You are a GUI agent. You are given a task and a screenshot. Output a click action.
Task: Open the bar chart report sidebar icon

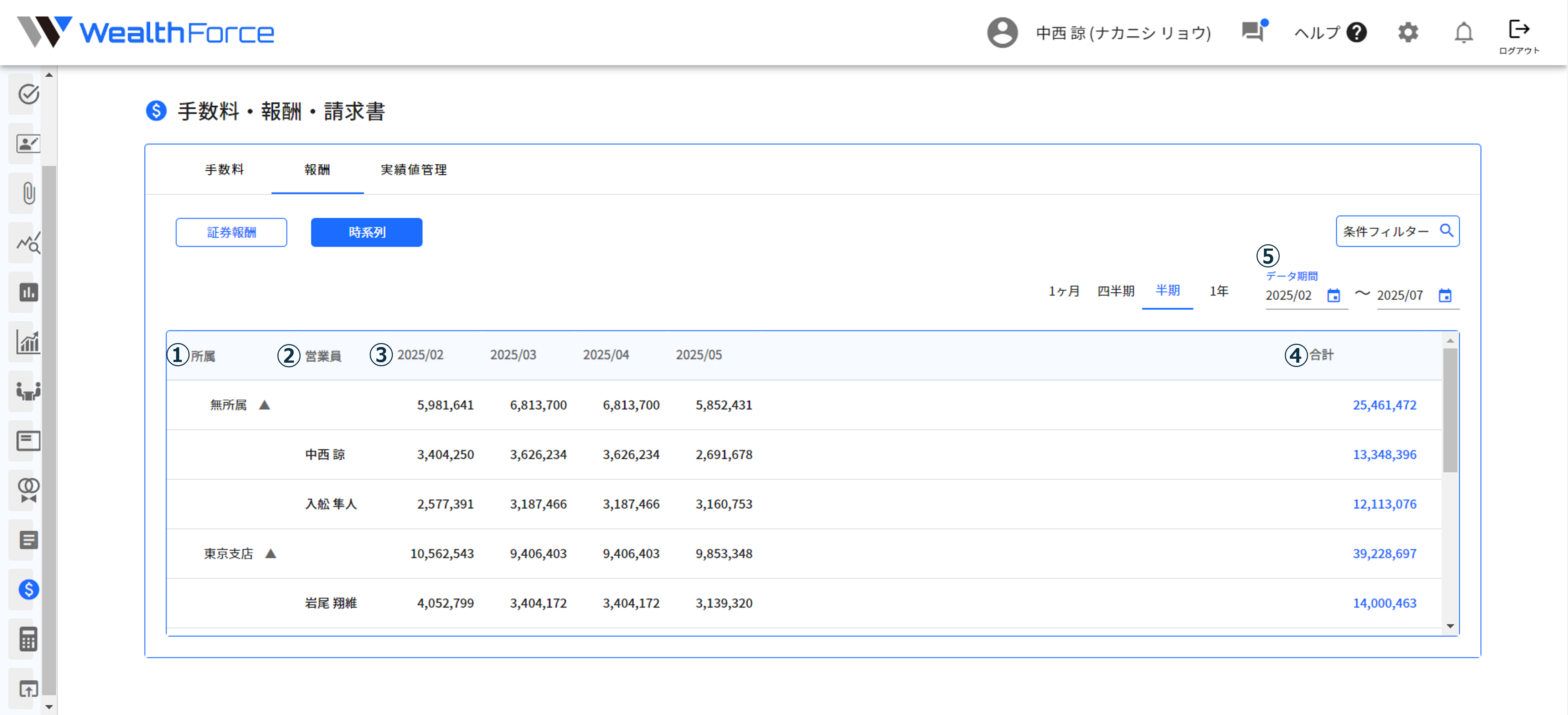click(x=28, y=292)
